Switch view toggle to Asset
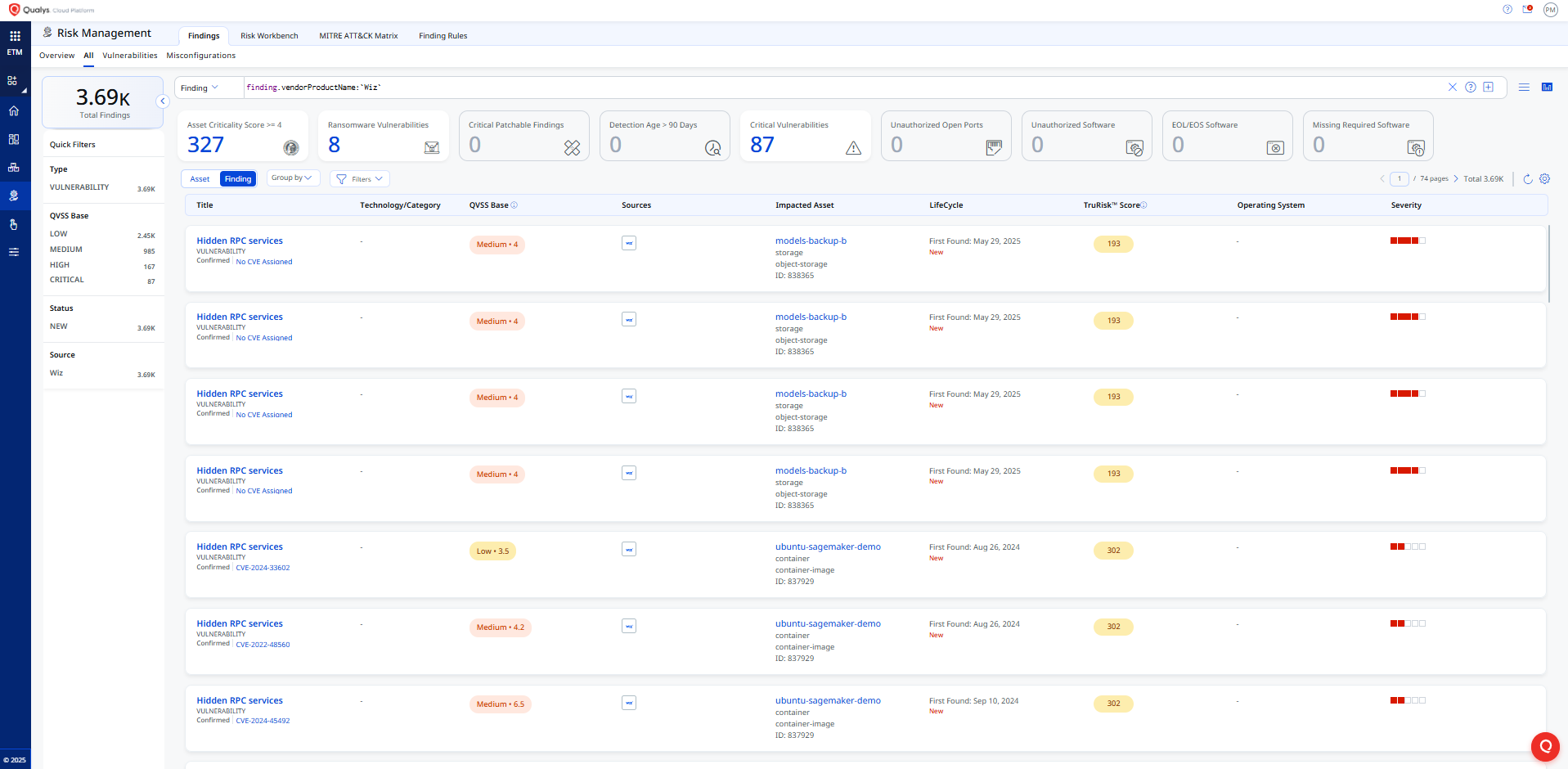 click(x=200, y=179)
